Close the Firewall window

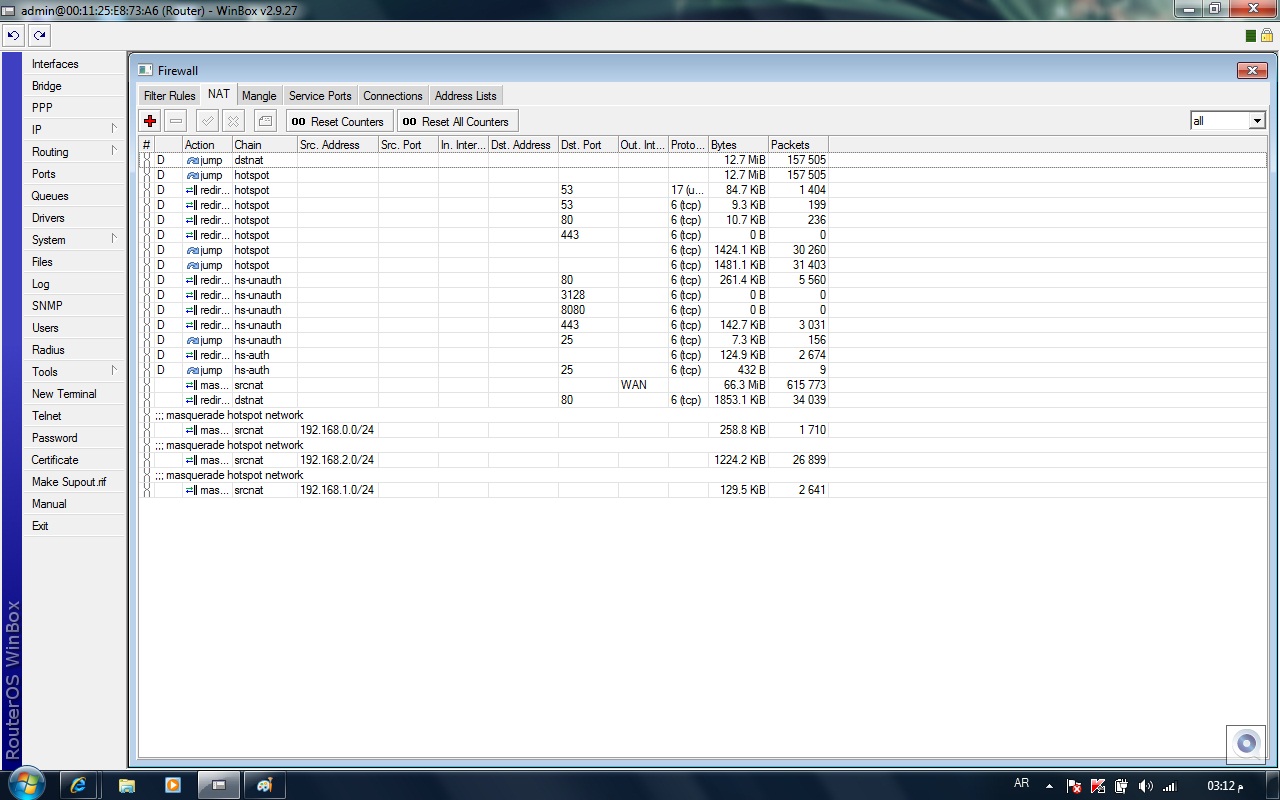(1252, 70)
